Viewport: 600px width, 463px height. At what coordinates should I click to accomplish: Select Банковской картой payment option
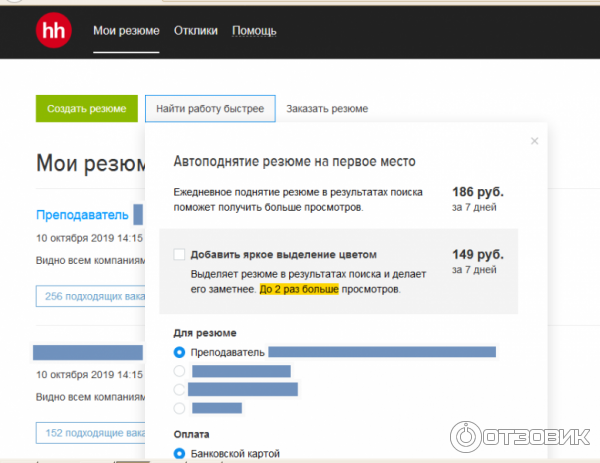(180, 454)
